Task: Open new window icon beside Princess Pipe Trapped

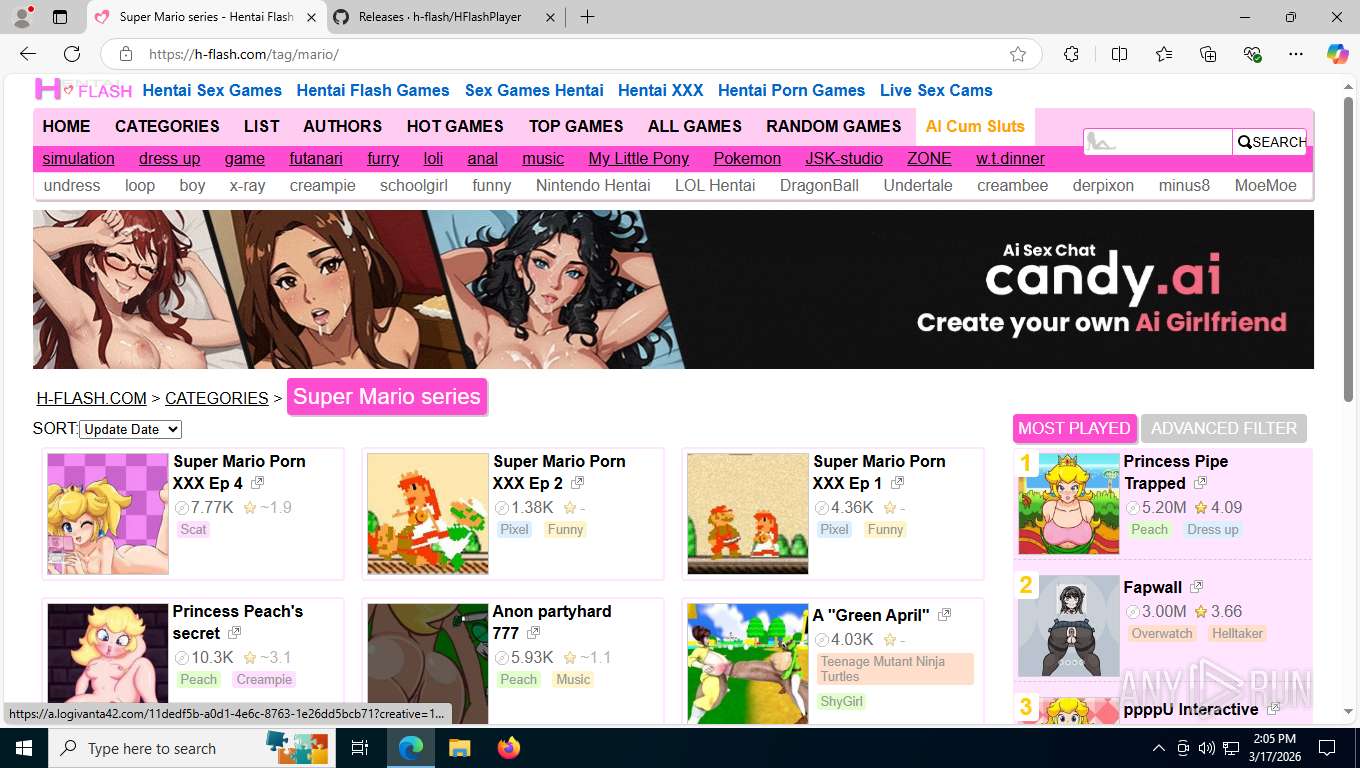Action: click(x=1200, y=483)
